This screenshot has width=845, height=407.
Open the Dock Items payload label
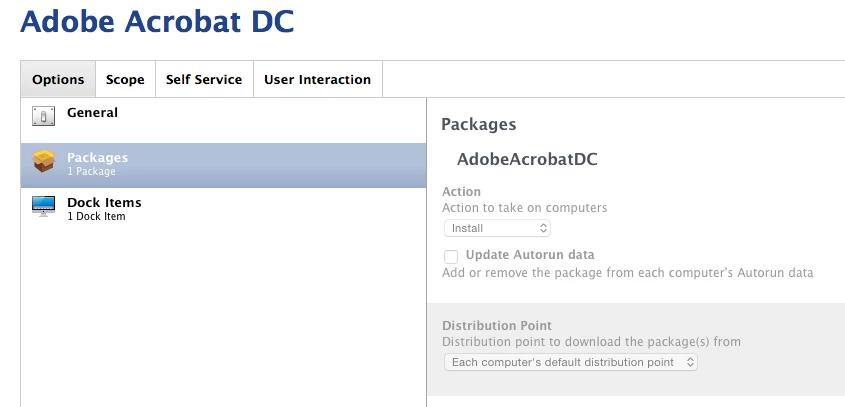(104, 203)
